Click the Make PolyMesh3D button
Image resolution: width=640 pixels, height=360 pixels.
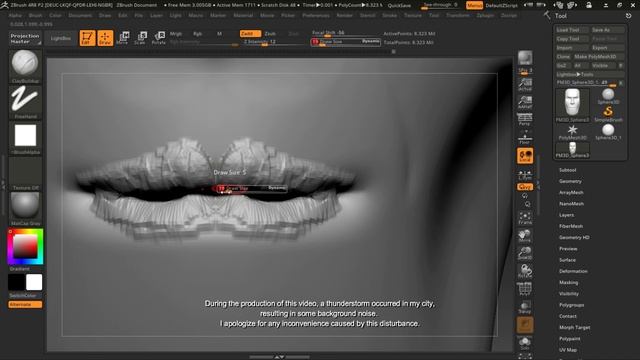pos(598,57)
